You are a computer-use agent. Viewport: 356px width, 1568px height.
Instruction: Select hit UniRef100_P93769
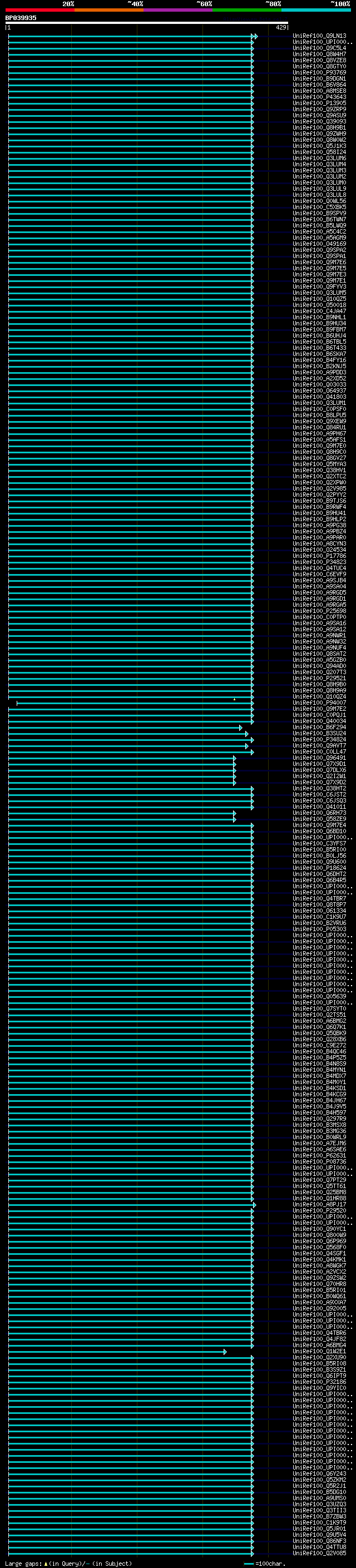tap(319, 72)
